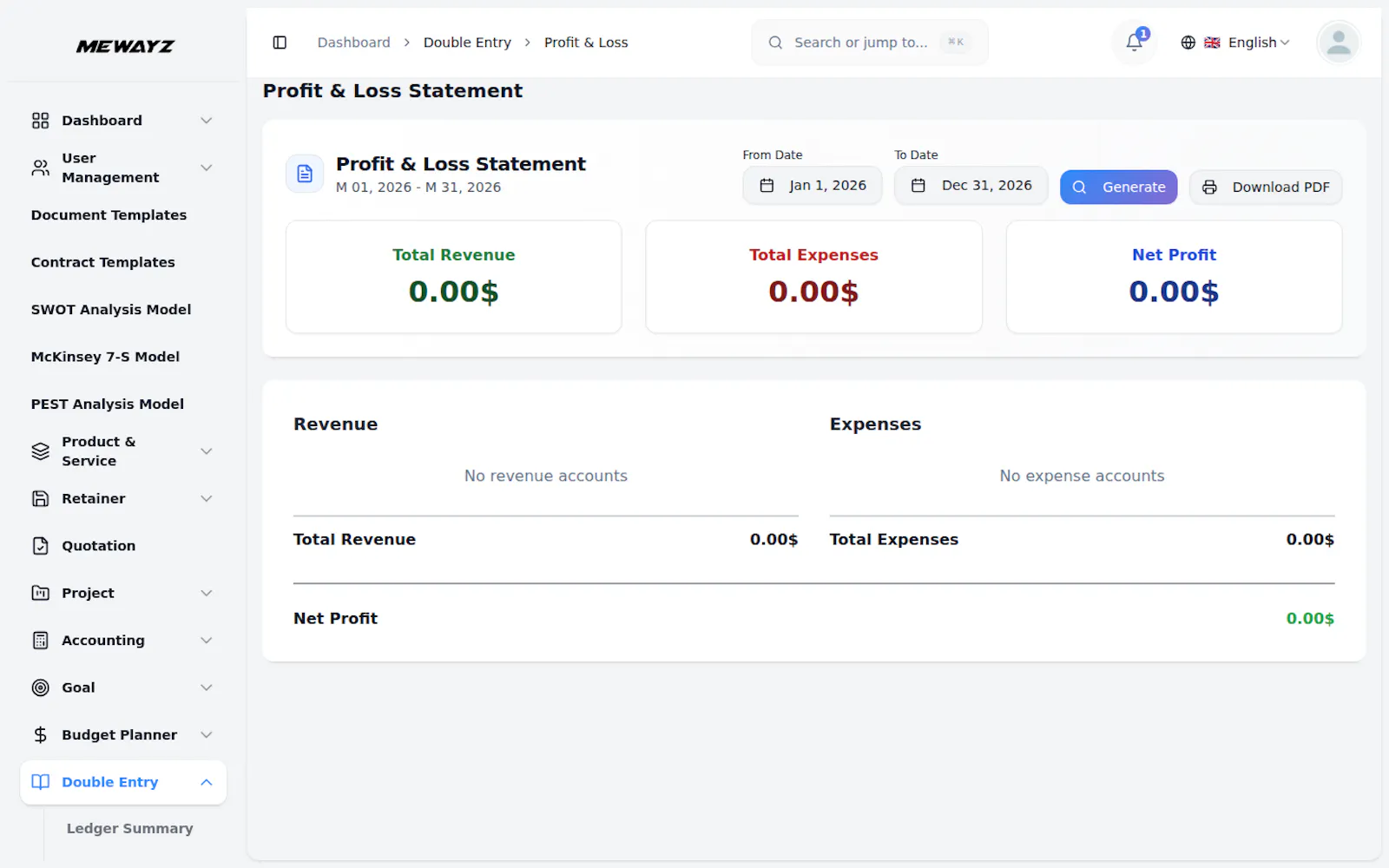Click the Budget Planner dollar icon
Image resolution: width=1389 pixels, height=868 pixels.
point(40,735)
